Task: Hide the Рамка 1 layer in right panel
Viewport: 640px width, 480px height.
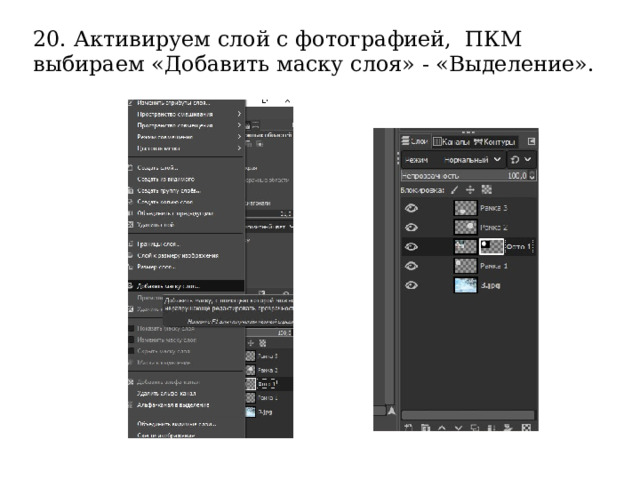Action: point(411,266)
